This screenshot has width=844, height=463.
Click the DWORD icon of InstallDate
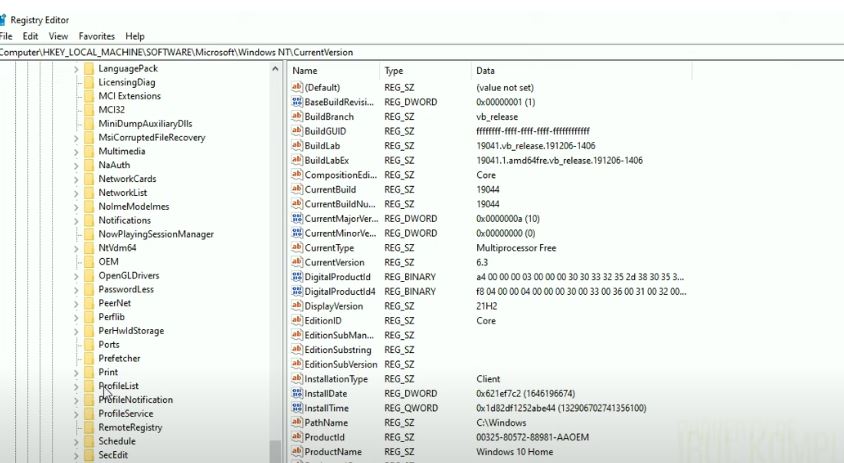click(x=297, y=393)
